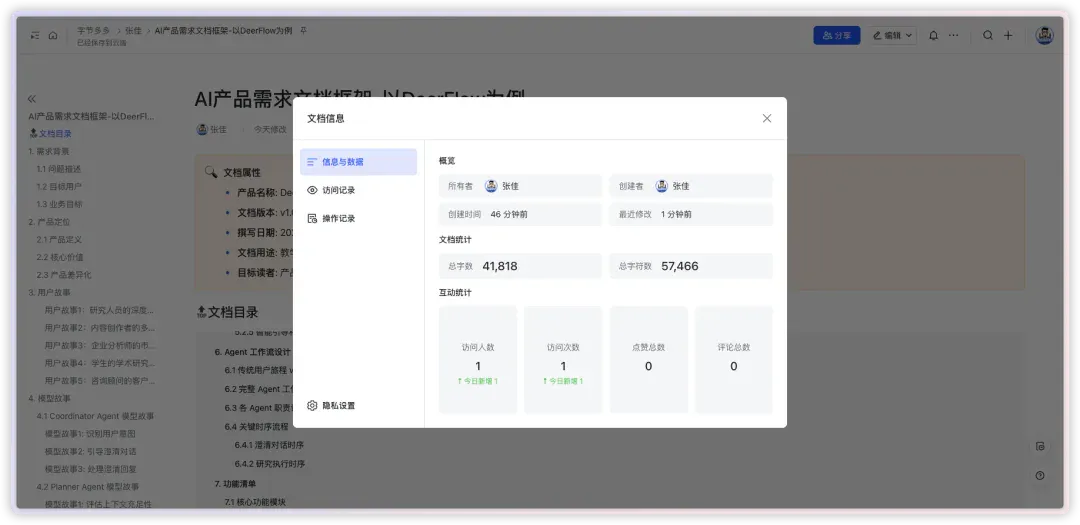The width and height of the screenshot is (1080, 525).
Task: Open 隐私设置 privacy settings
Action: pyautogui.click(x=331, y=406)
